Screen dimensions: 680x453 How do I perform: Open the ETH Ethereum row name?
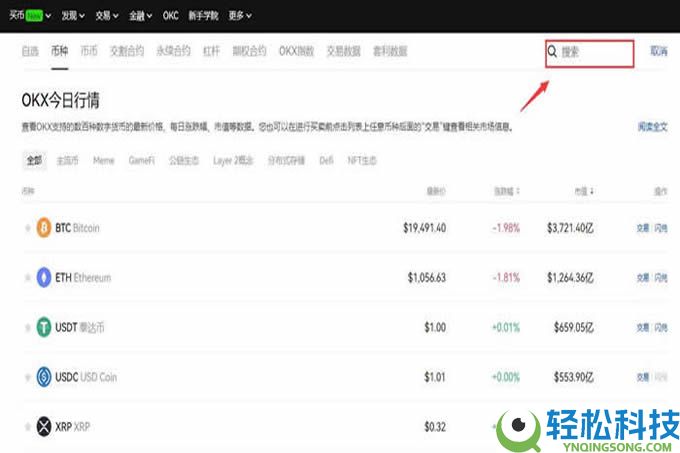pyautogui.click(x=83, y=277)
